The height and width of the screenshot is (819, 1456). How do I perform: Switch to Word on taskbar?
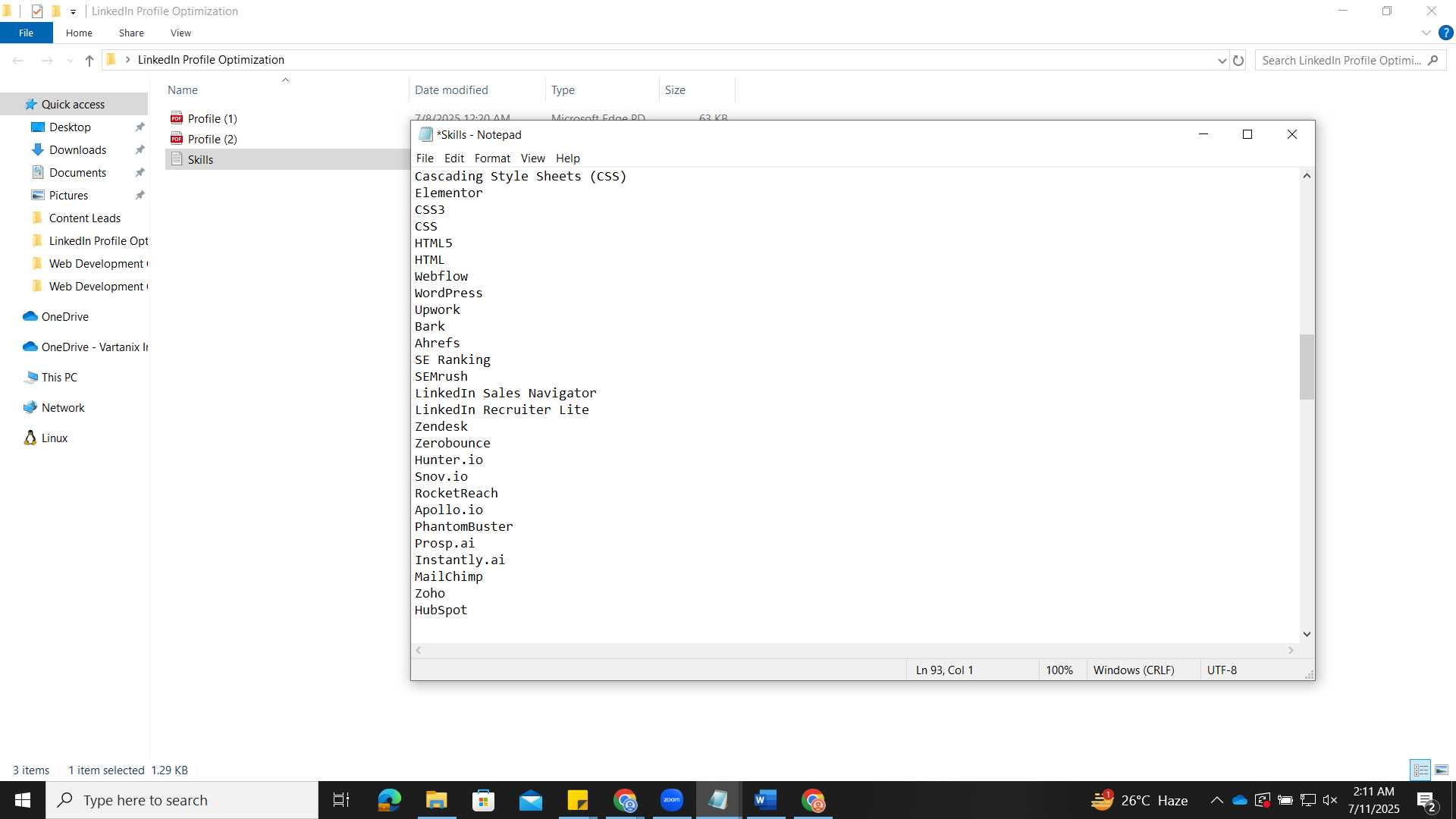pos(766,800)
